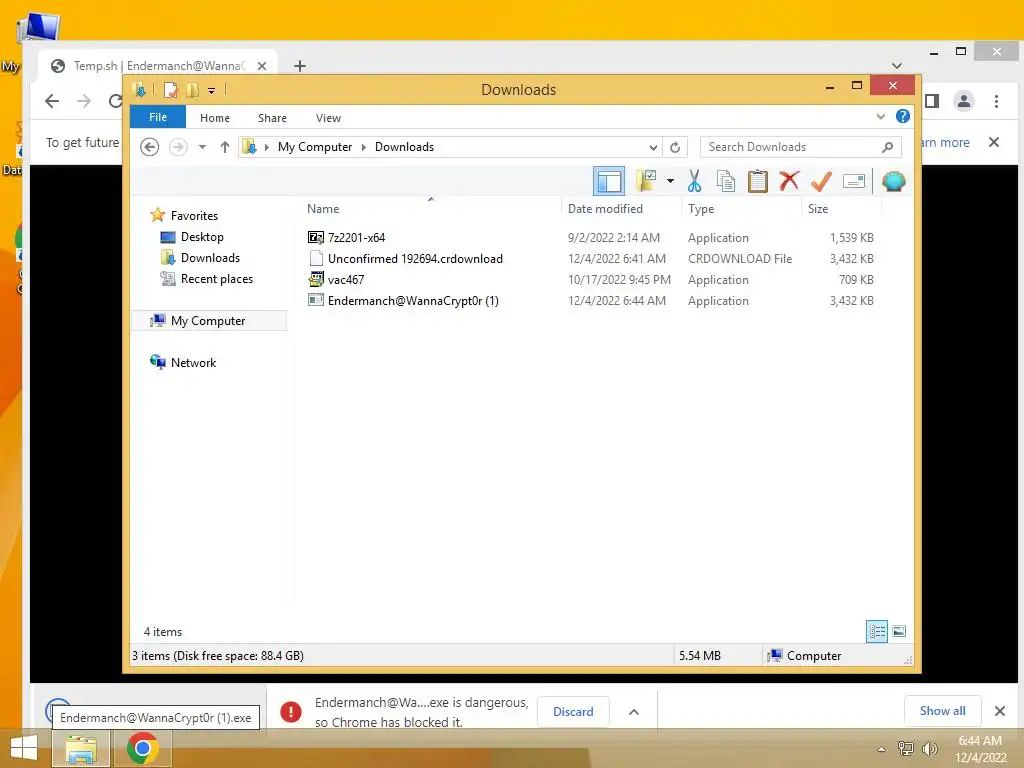This screenshot has width=1024, height=768.
Task: Sort by the Type column header
Action: click(741, 209)
